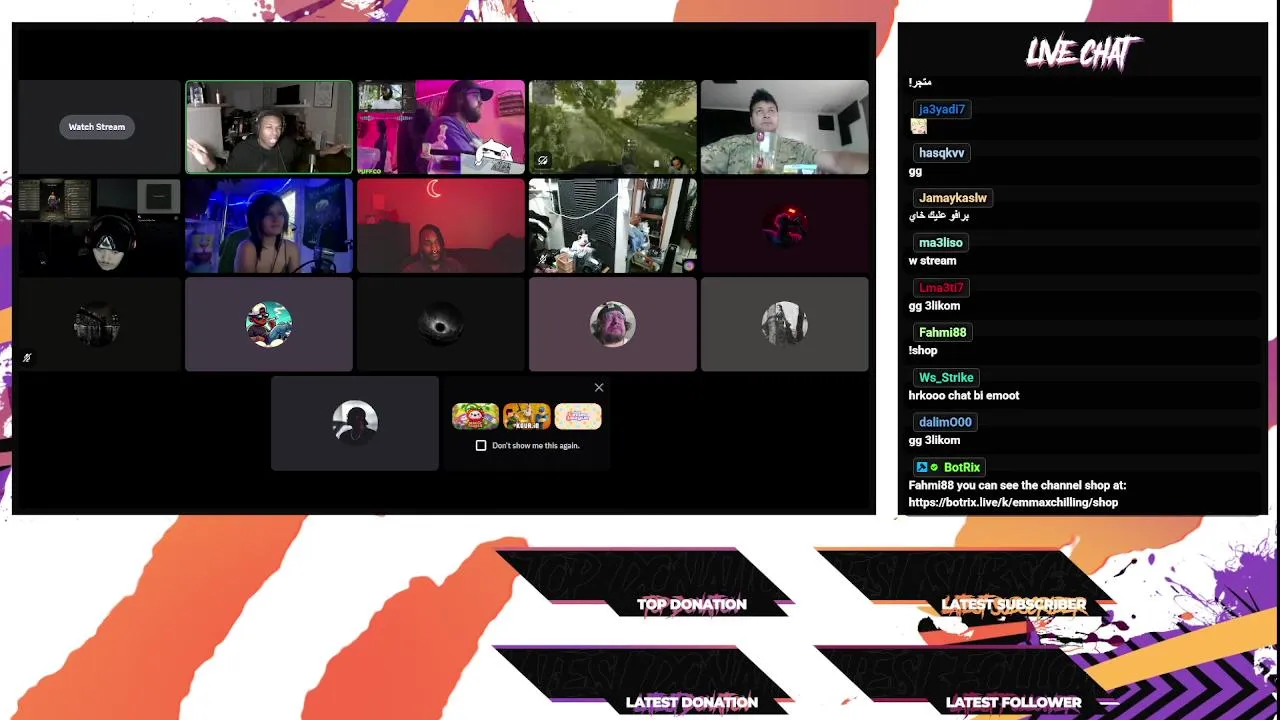Click the 'gg 3likom' message from dalim000
This screenshot has height=720, width=1280.
[x=934, y=440]
